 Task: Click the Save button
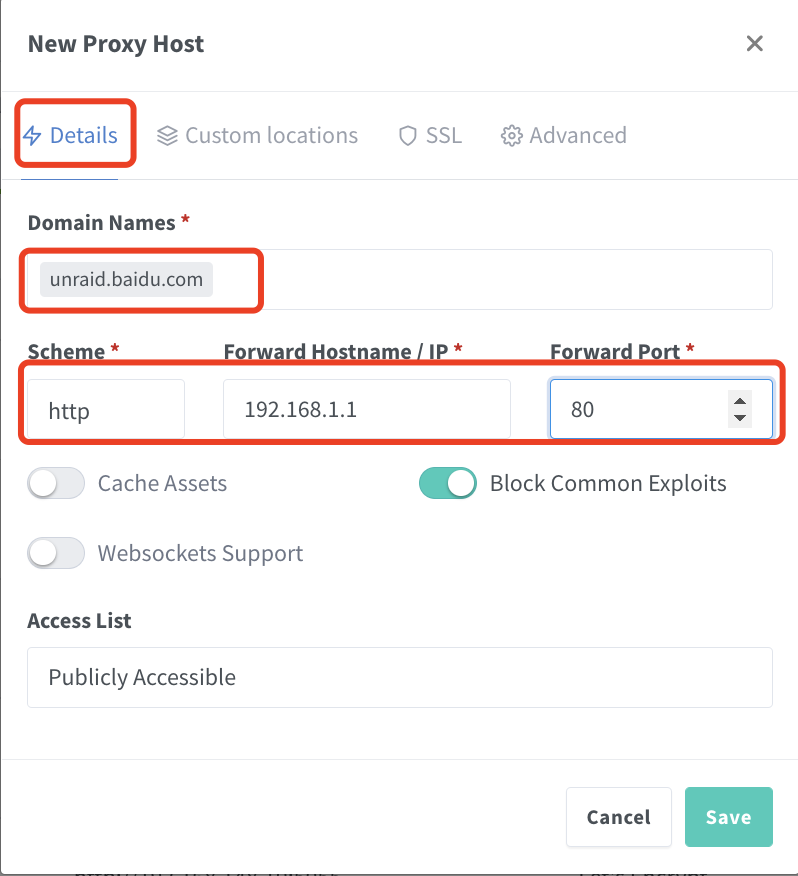(x=728, y=817)
